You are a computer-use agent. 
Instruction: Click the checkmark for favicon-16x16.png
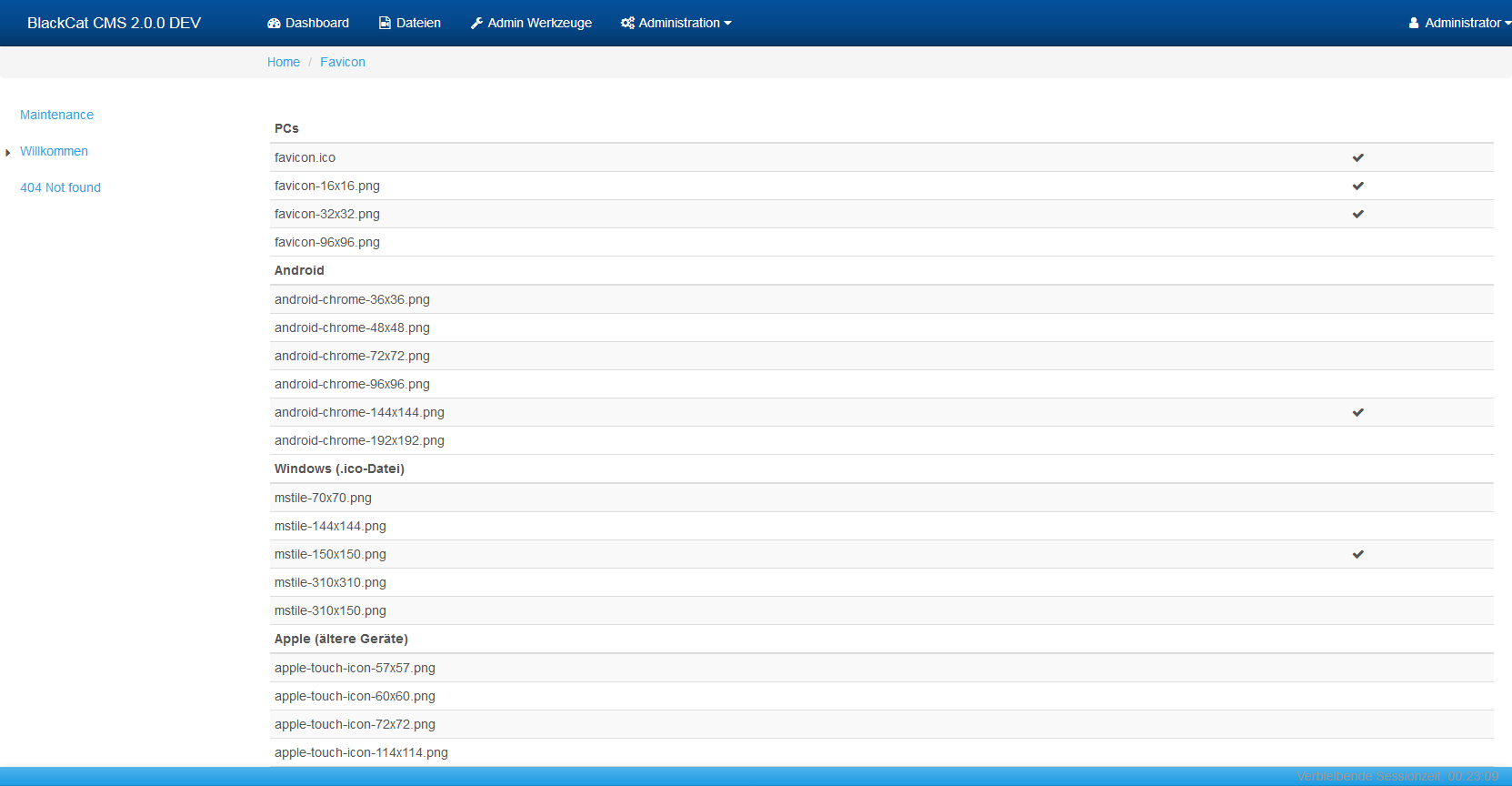pyautogui.click(x=1357, y=186)
